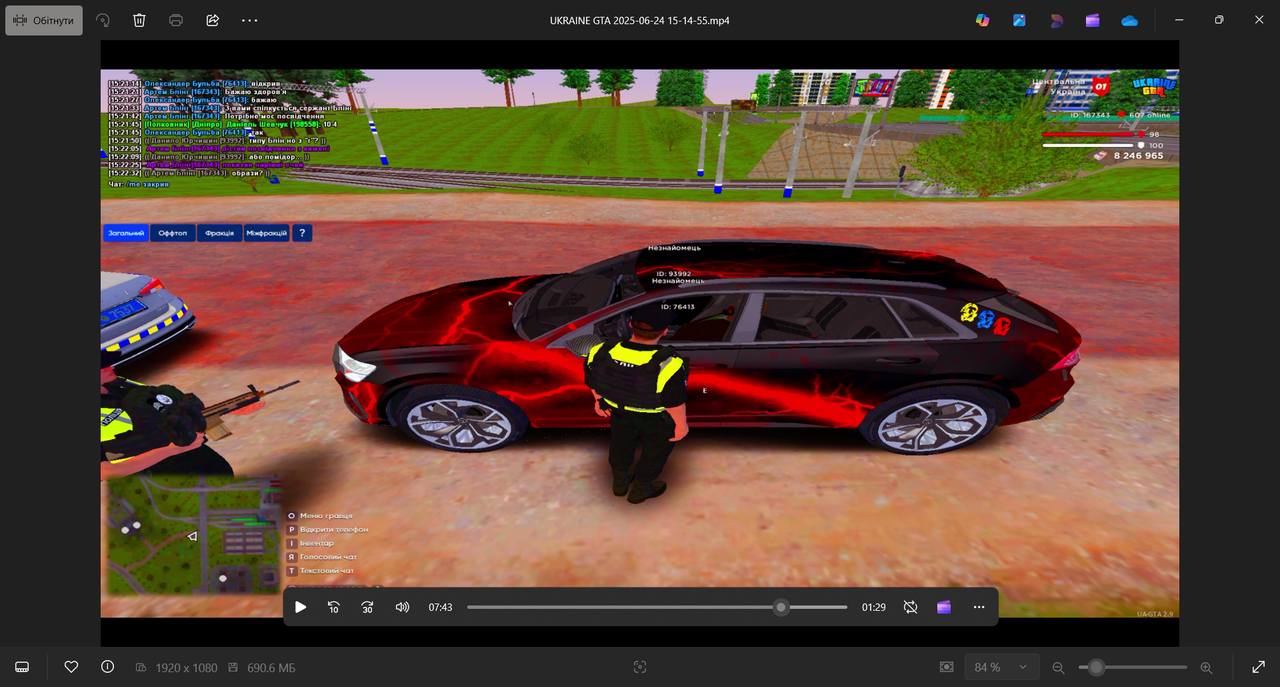Viewport: 1280px width, 687px height.
Task: Open the top toolbar three-dots menu
Action: click(249, 20)
